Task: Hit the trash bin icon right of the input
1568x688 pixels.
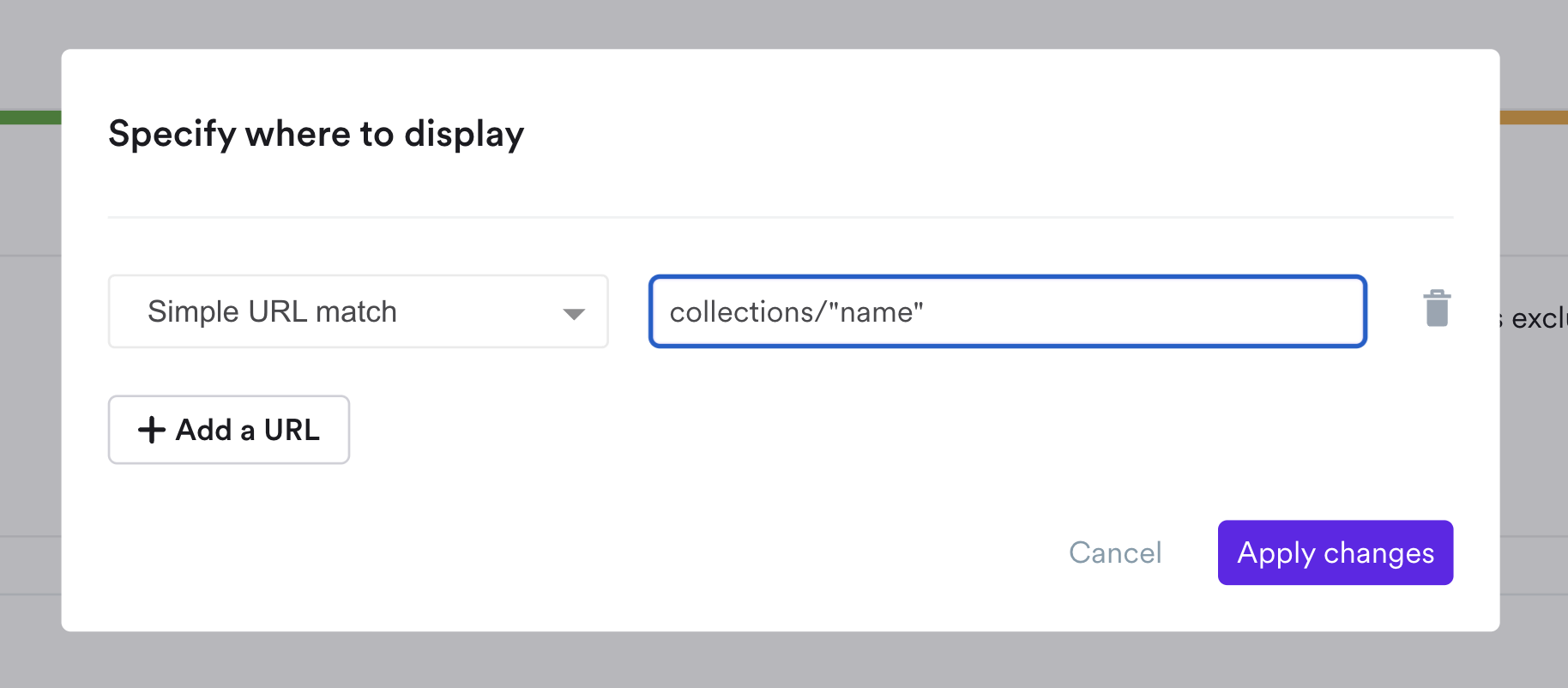Action: tap(1437, 309)
